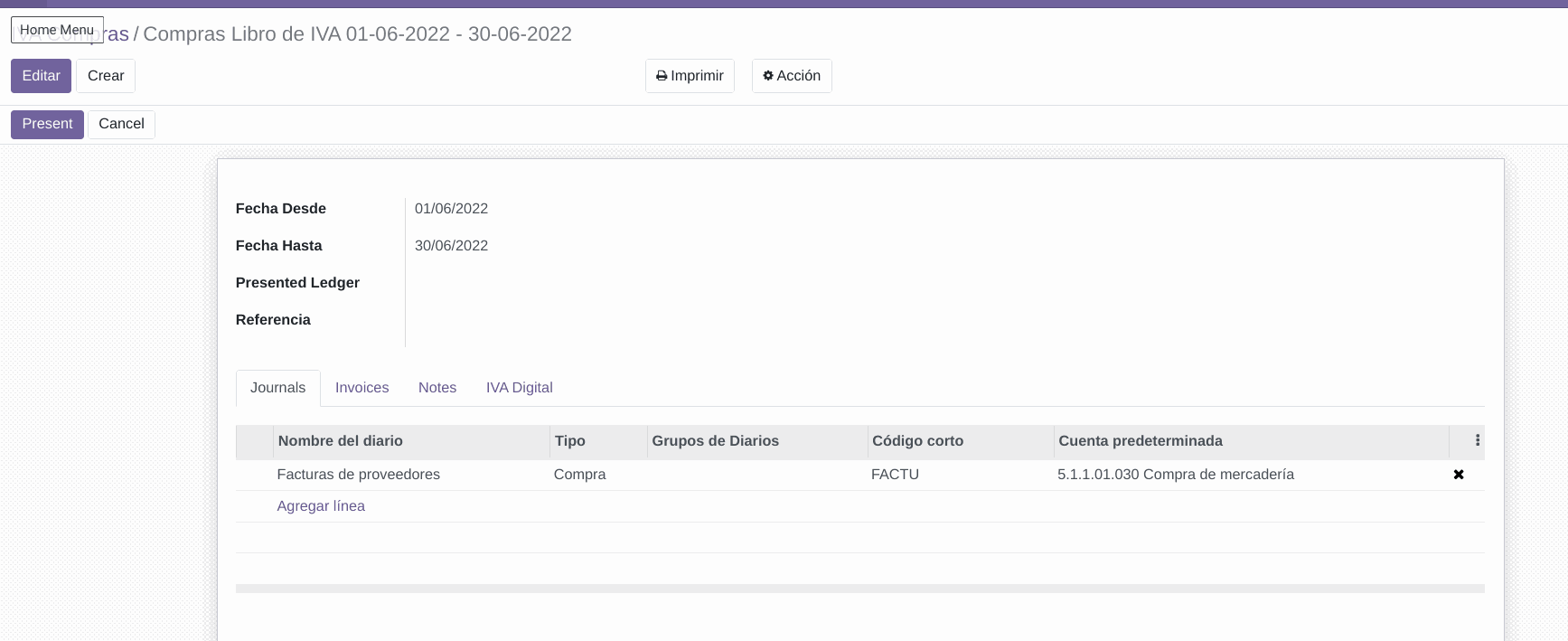Switch to the Invoices tab

point(361,388)
